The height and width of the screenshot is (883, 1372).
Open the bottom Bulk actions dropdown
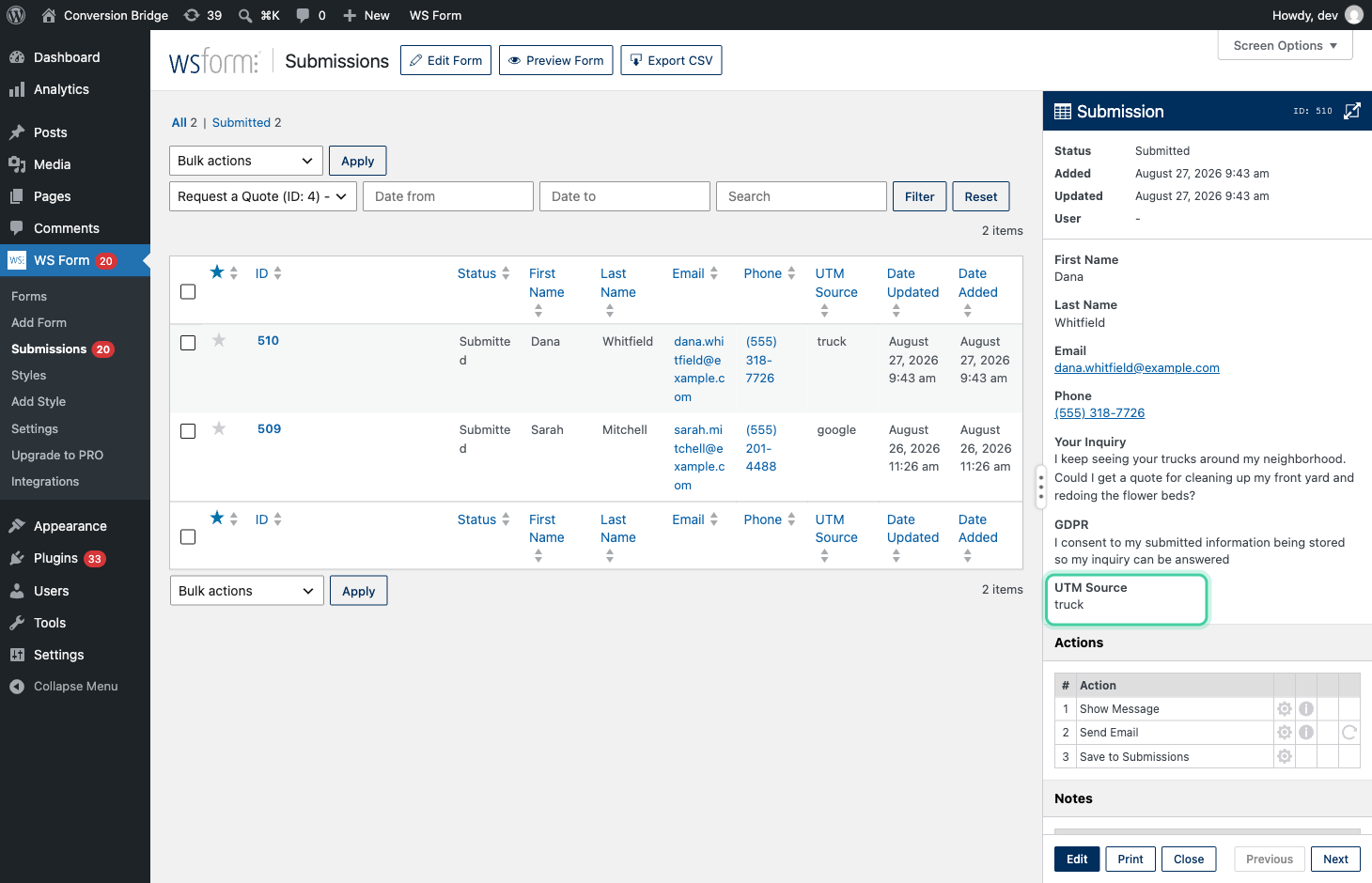[x=247, y=591]
